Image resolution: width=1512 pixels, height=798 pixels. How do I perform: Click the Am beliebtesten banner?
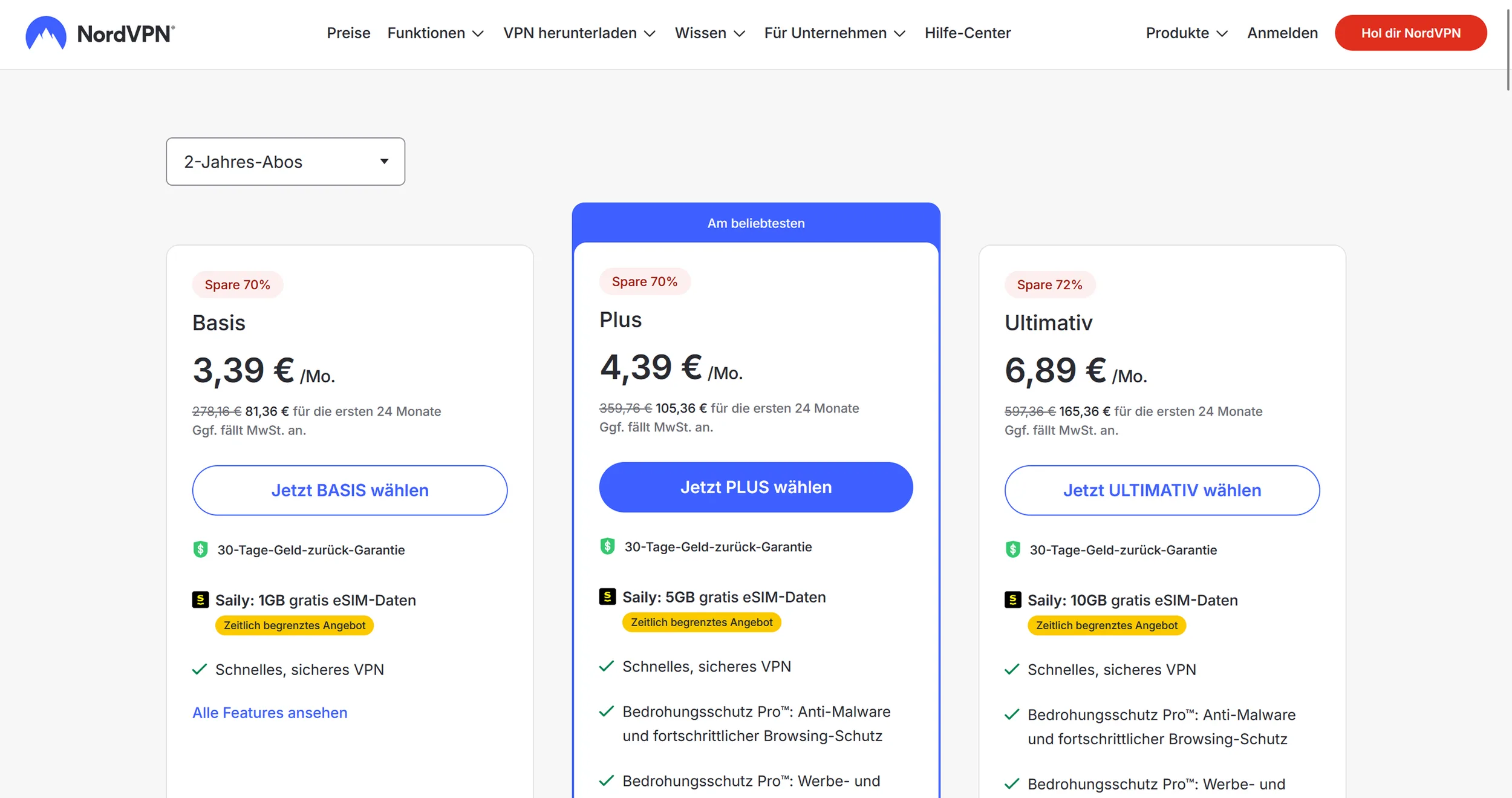(x=756, y=223)
